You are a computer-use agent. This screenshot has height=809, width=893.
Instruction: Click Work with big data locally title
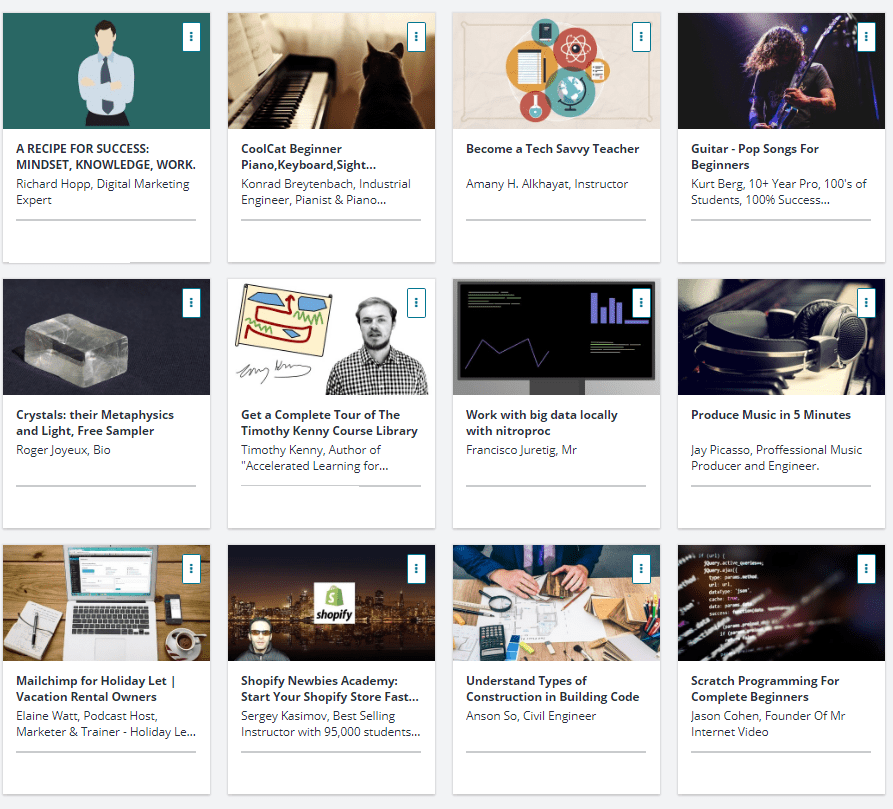[541, 423]
